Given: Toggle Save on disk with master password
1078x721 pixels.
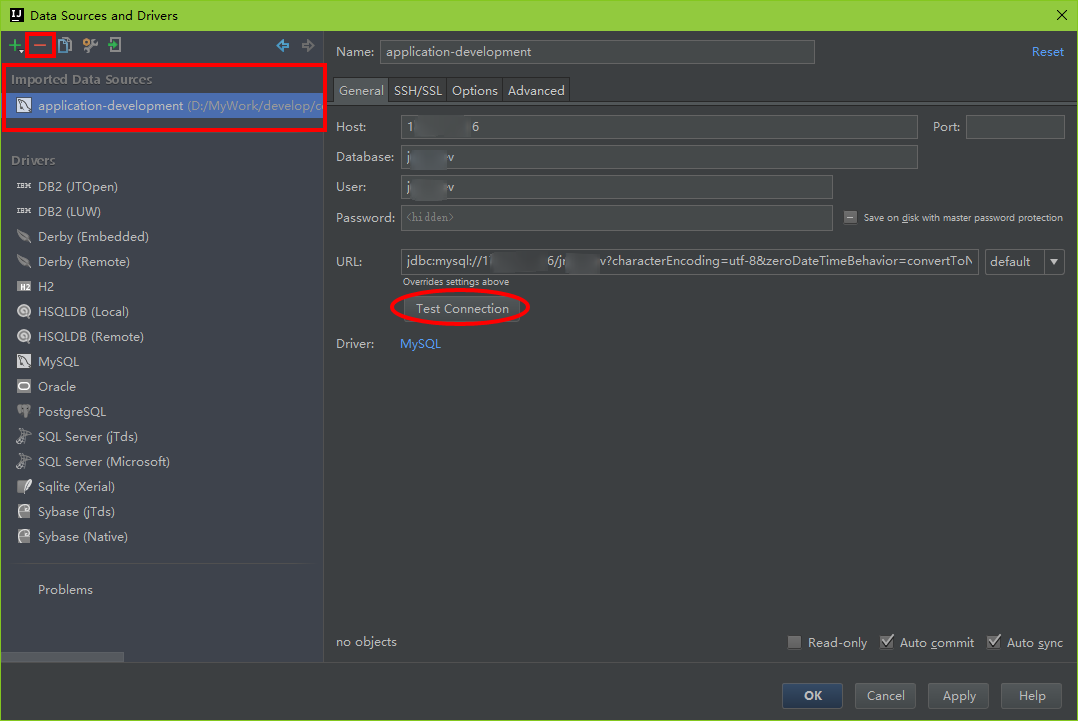Looking at the screenshot, I should pyautogui.click(x=850, y=217).
